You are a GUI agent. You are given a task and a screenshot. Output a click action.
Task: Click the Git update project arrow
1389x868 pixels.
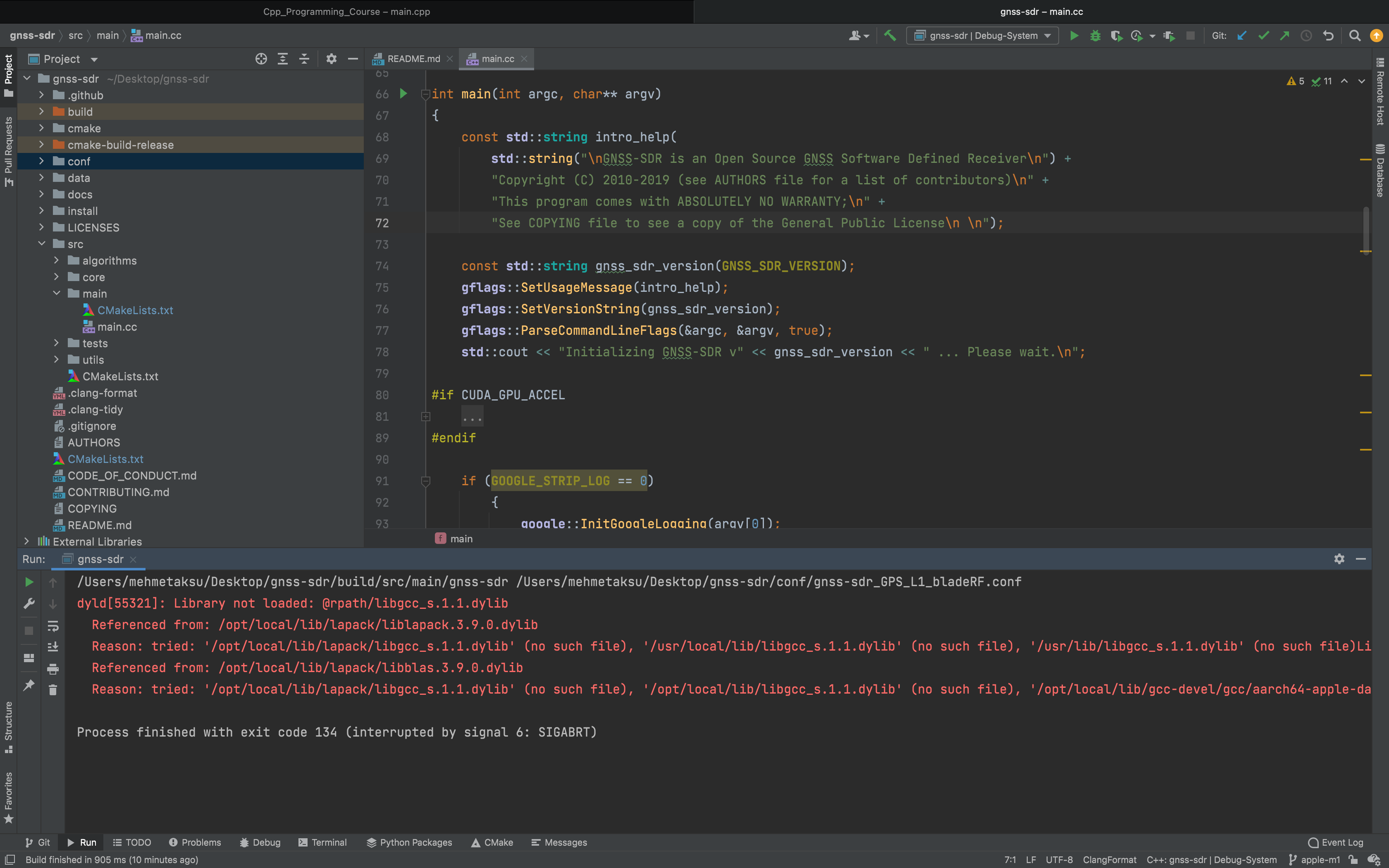1242,36
